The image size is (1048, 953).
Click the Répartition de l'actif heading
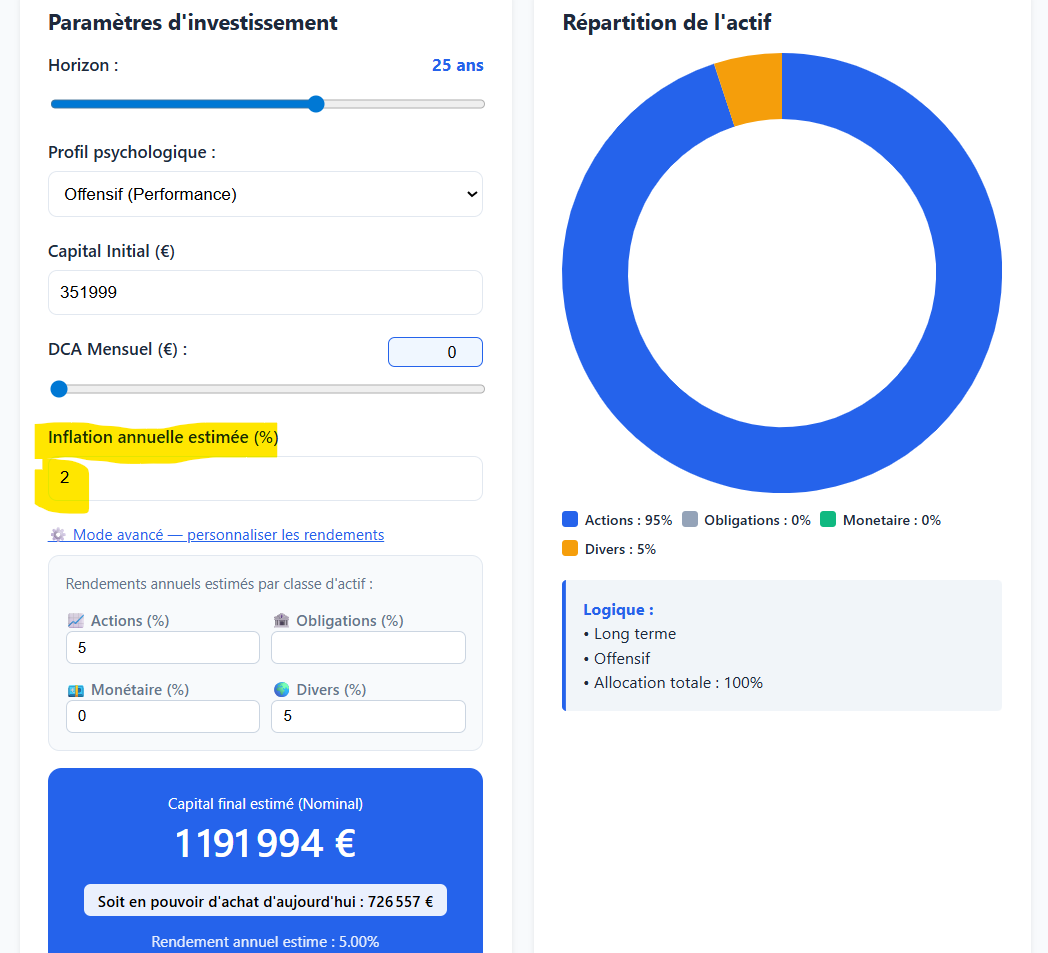[666, 23]
